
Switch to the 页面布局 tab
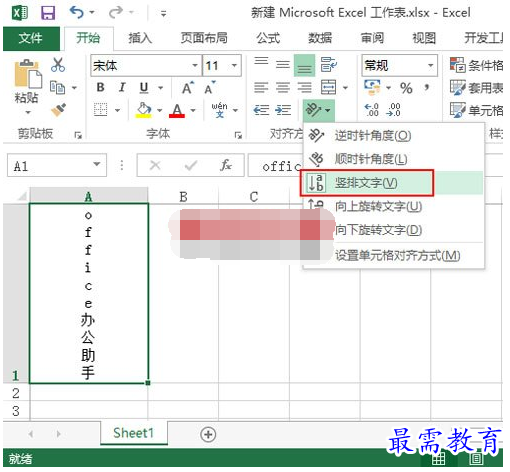(x=204, y=38)
